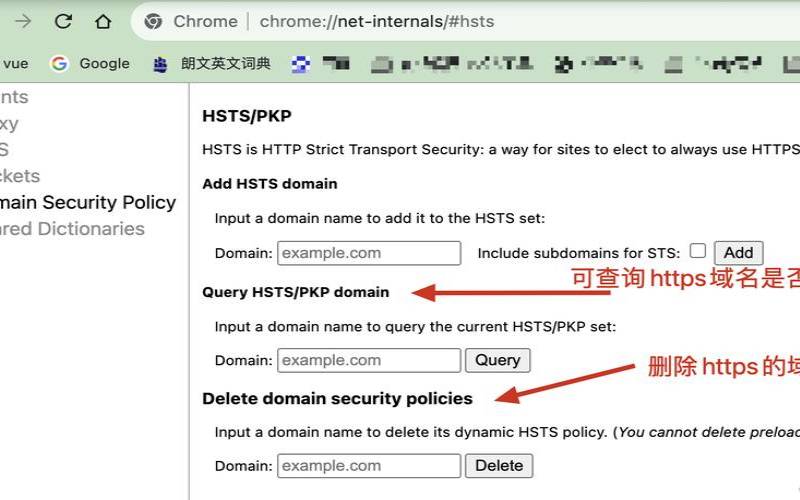Click the Delete domain security policies heading
This screenshot has height=500, width=800.
point(338,398)
